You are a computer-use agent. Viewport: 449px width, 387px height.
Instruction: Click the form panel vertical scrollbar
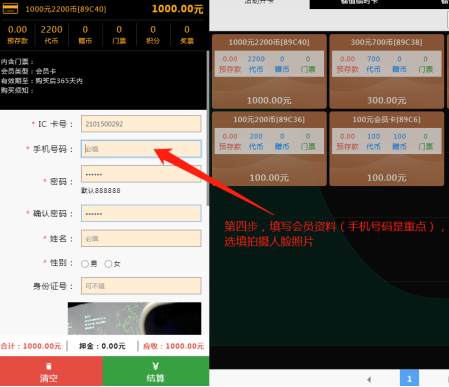pyautogui.click(x=208, y=128)
